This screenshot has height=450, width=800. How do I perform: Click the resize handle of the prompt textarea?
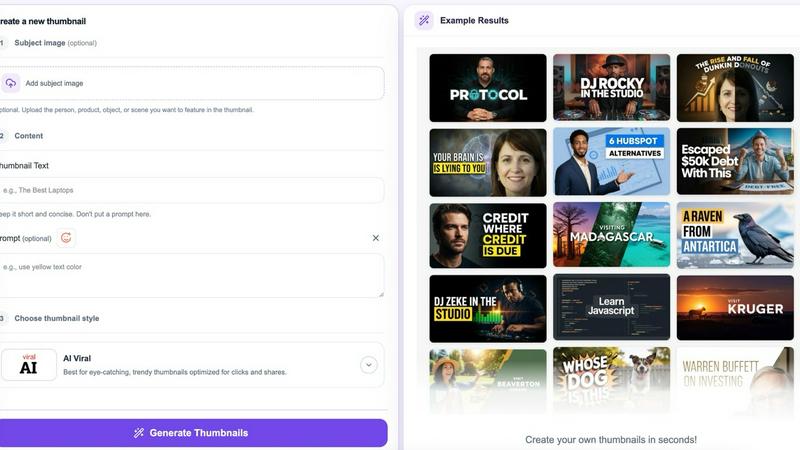(x=381, y=294)
